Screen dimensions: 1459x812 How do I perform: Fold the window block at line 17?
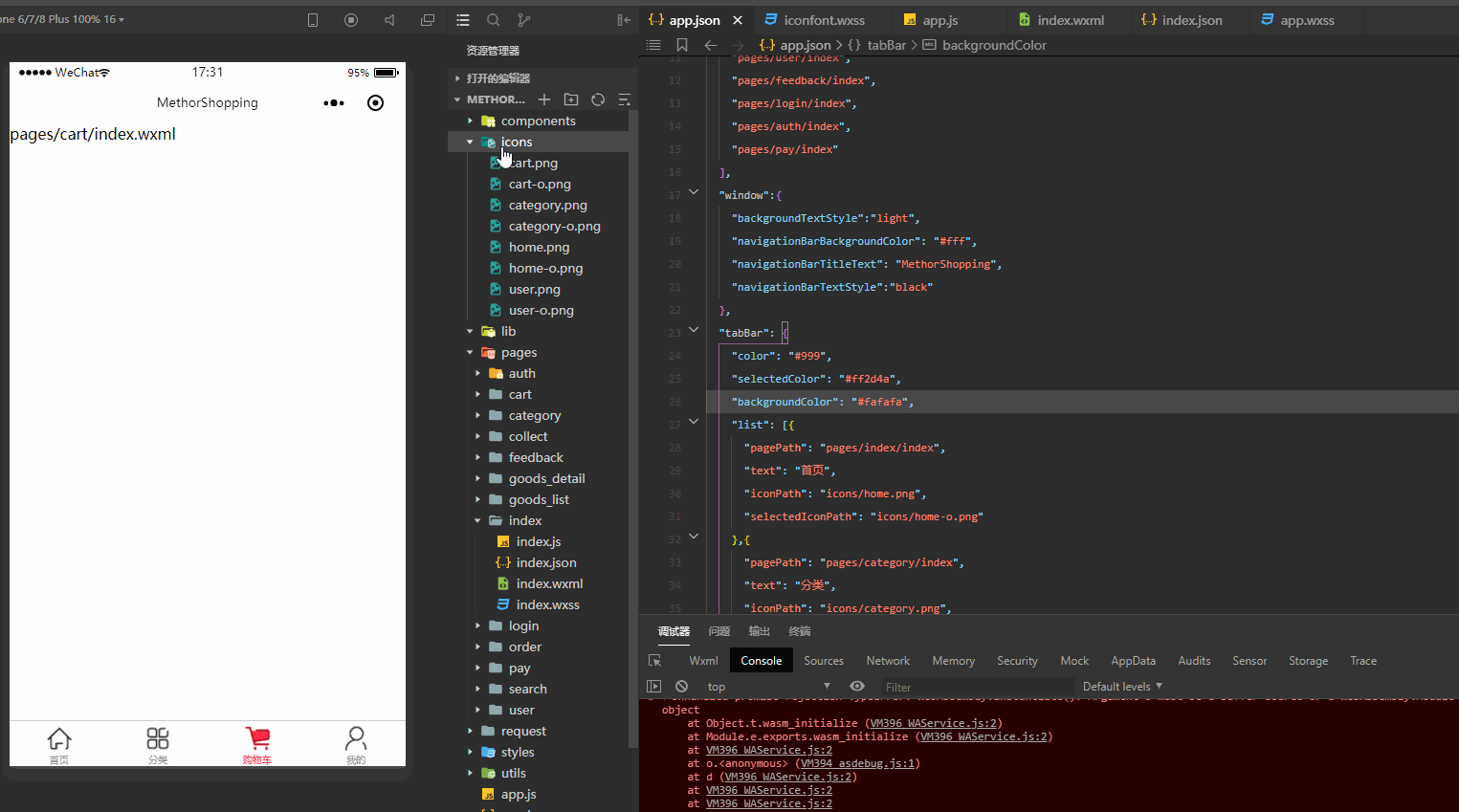click(x=694, y=193)
